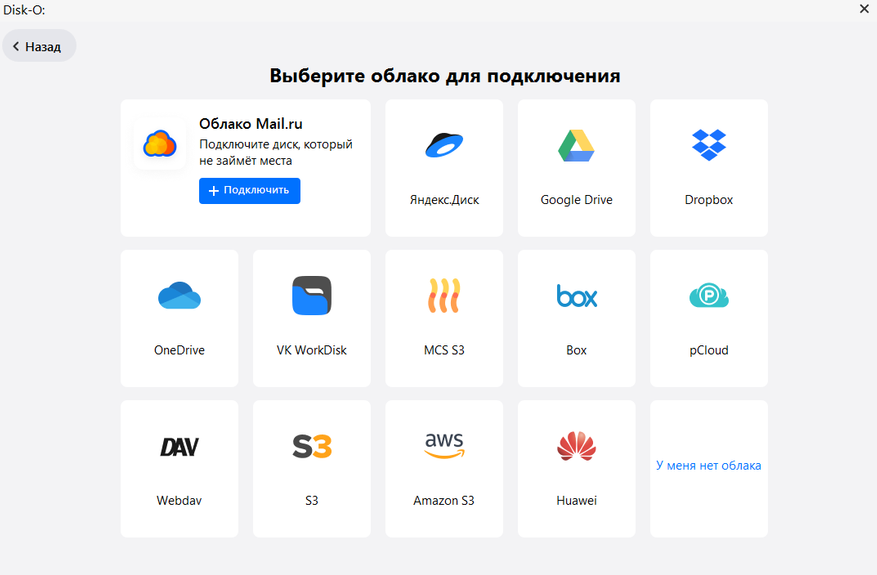Select the OneDrive cloud icon
The image size is (877, 575).
[x=179, y=295]
